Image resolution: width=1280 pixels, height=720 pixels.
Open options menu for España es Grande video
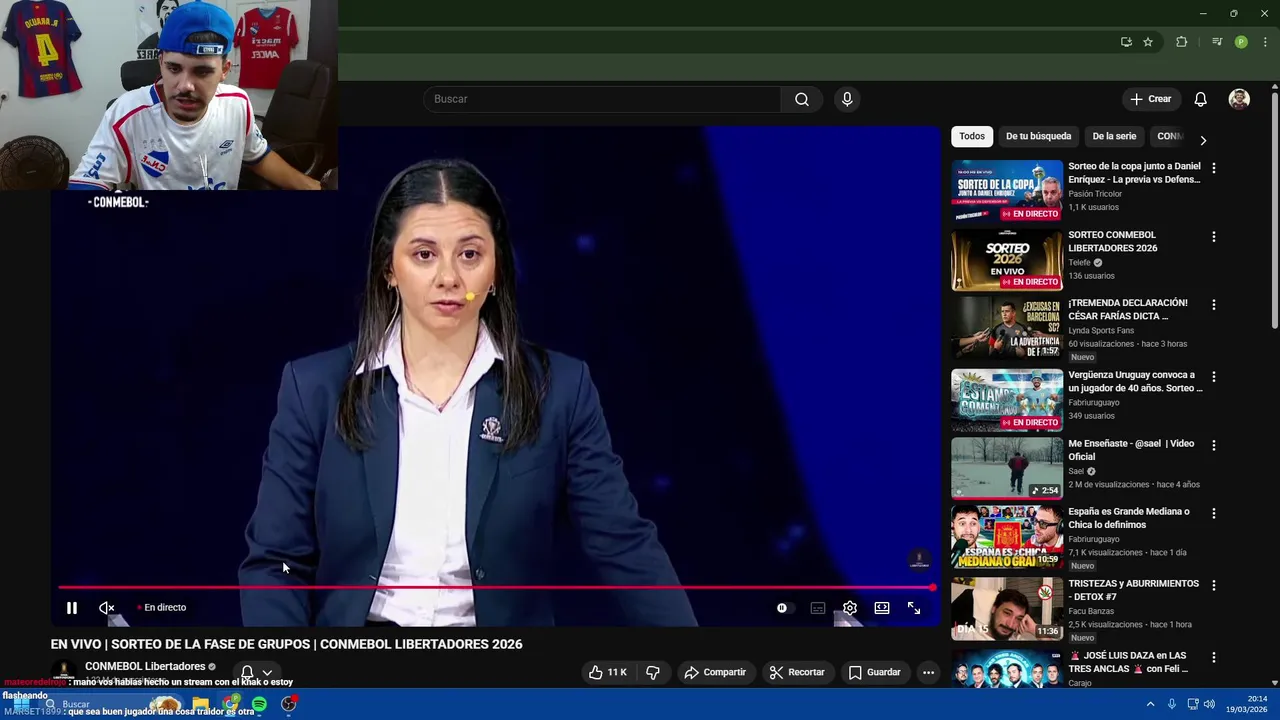pyautogui.click(x=1214, y=513)
